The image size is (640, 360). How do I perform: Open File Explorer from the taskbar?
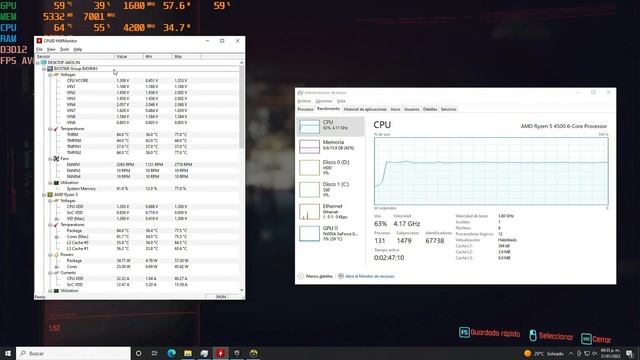tap(188, 353)
